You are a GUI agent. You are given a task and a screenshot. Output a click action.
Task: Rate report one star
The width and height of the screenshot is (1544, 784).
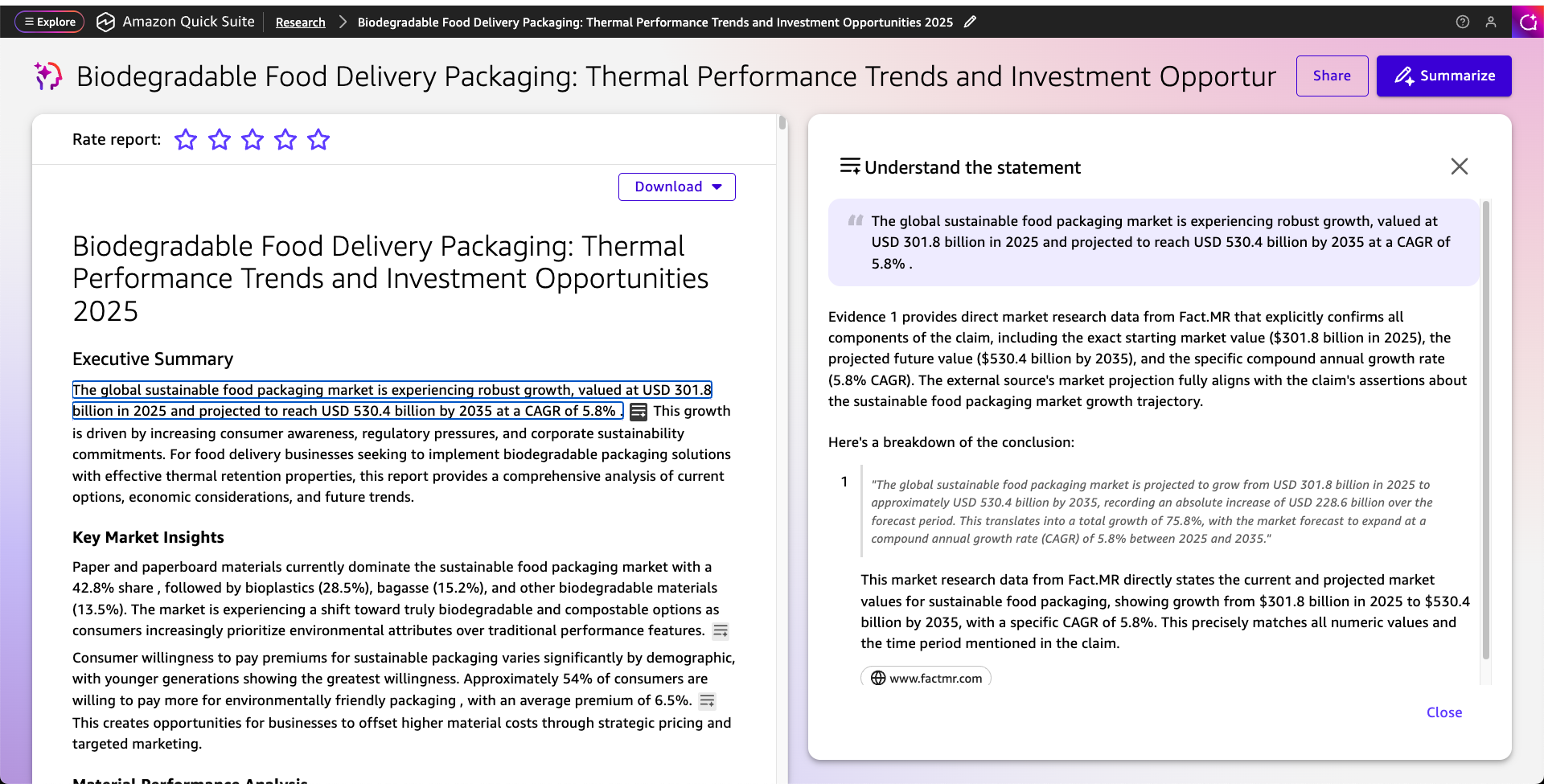pos(186,140)
